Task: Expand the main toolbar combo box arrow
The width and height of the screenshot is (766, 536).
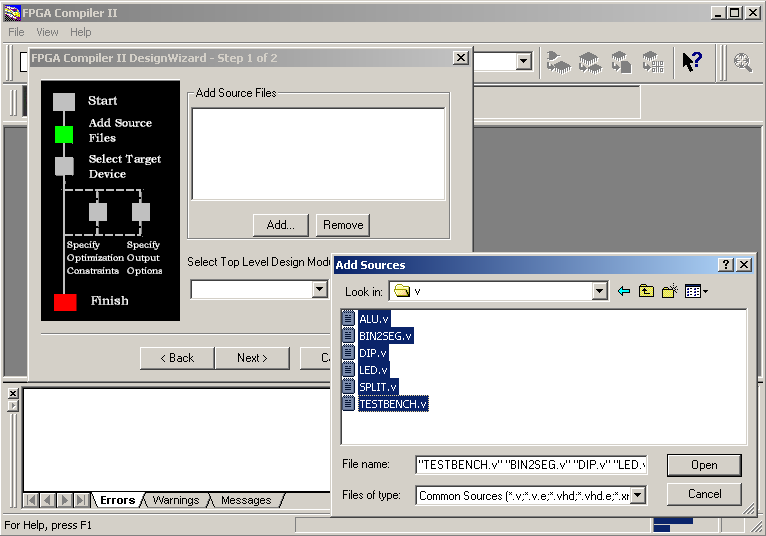Action: 524,62
